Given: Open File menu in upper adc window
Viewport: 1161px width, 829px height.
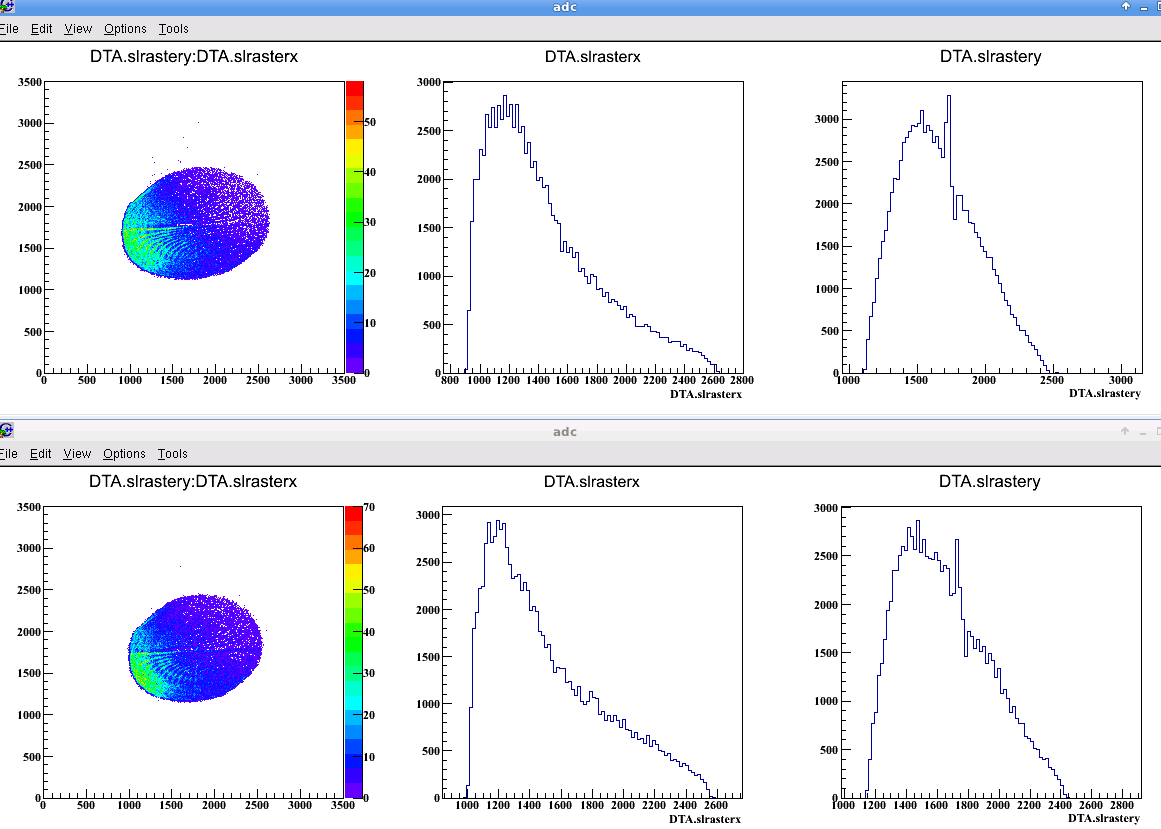Looking at the screenshot, I should pos(8,29).
